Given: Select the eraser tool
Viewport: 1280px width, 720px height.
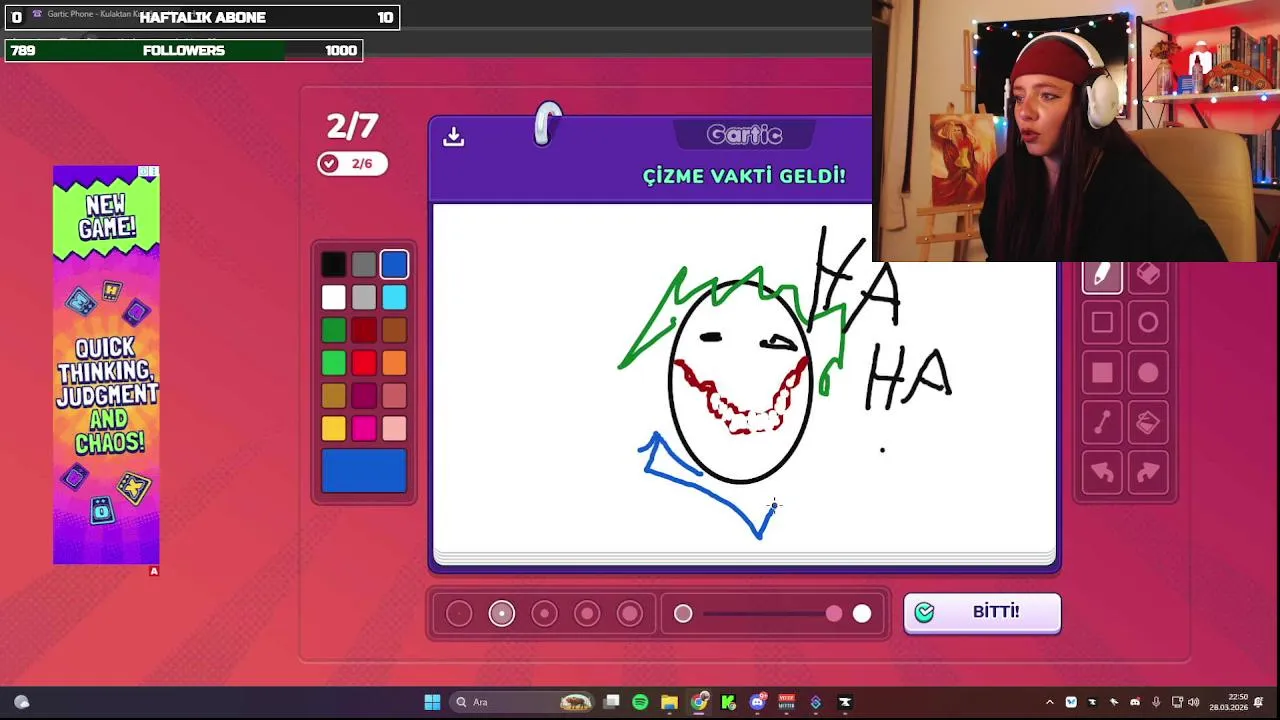Looking at the screenshot, I should (x=1148, y=275).
